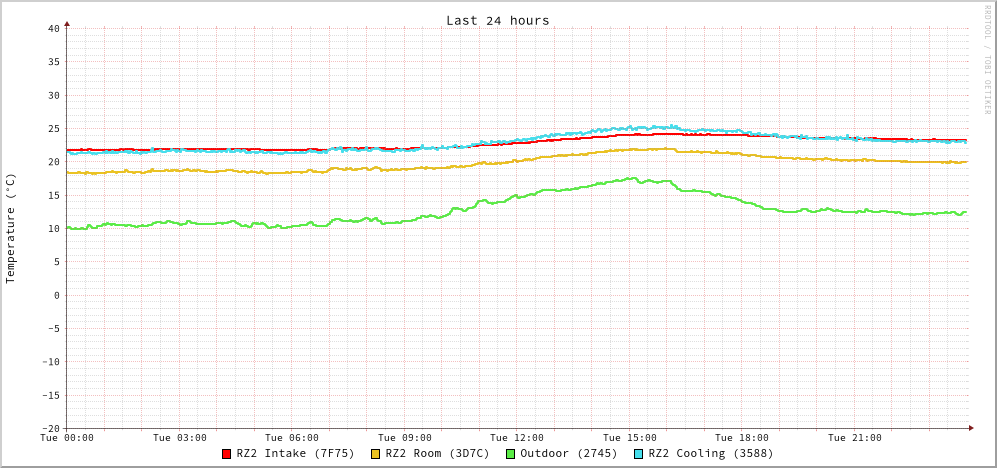This screenshot has width=997, height=468.
Task: Click the Tue 06:00 time axis label
Action: click(x=292, y=438)
